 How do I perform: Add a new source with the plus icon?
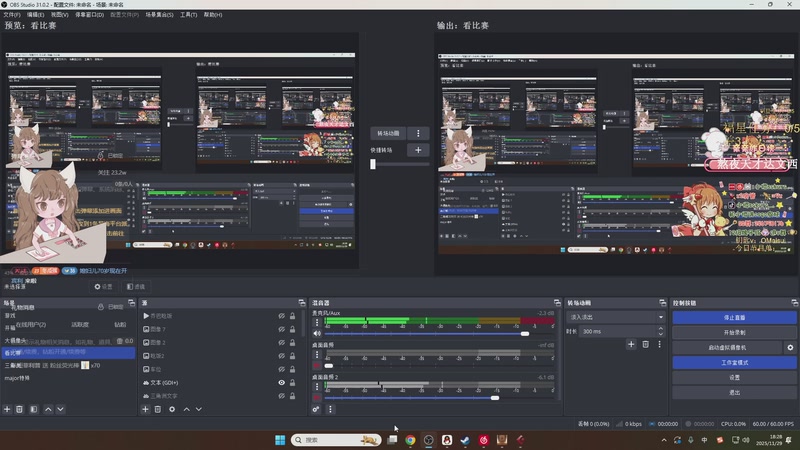click(145, 409)
